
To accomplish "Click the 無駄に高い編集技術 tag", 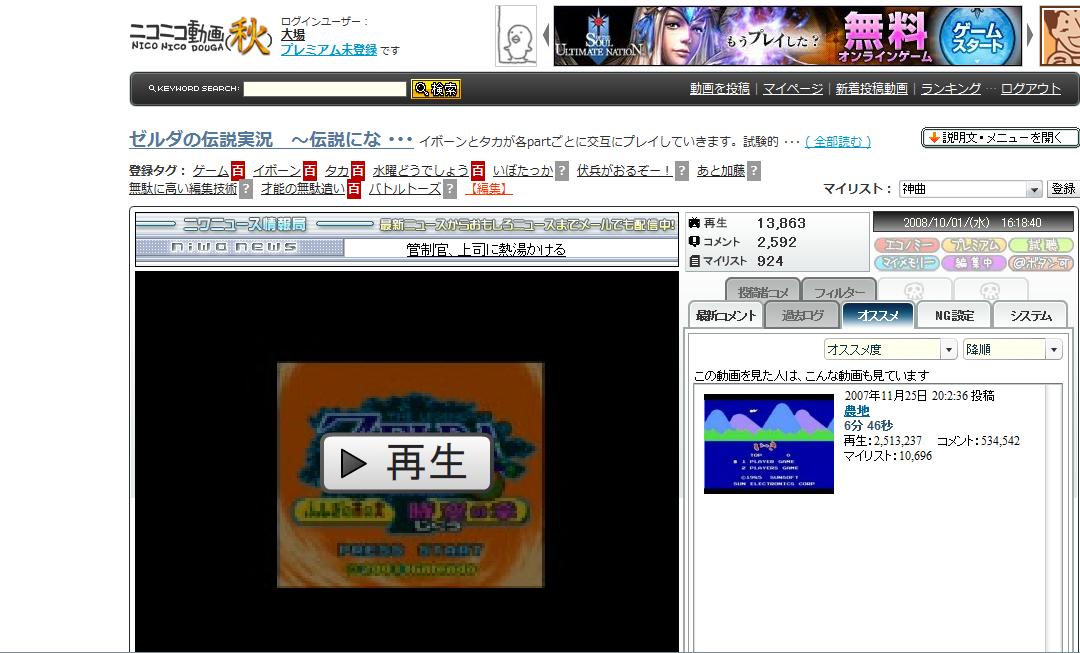I will pos(183,189).
